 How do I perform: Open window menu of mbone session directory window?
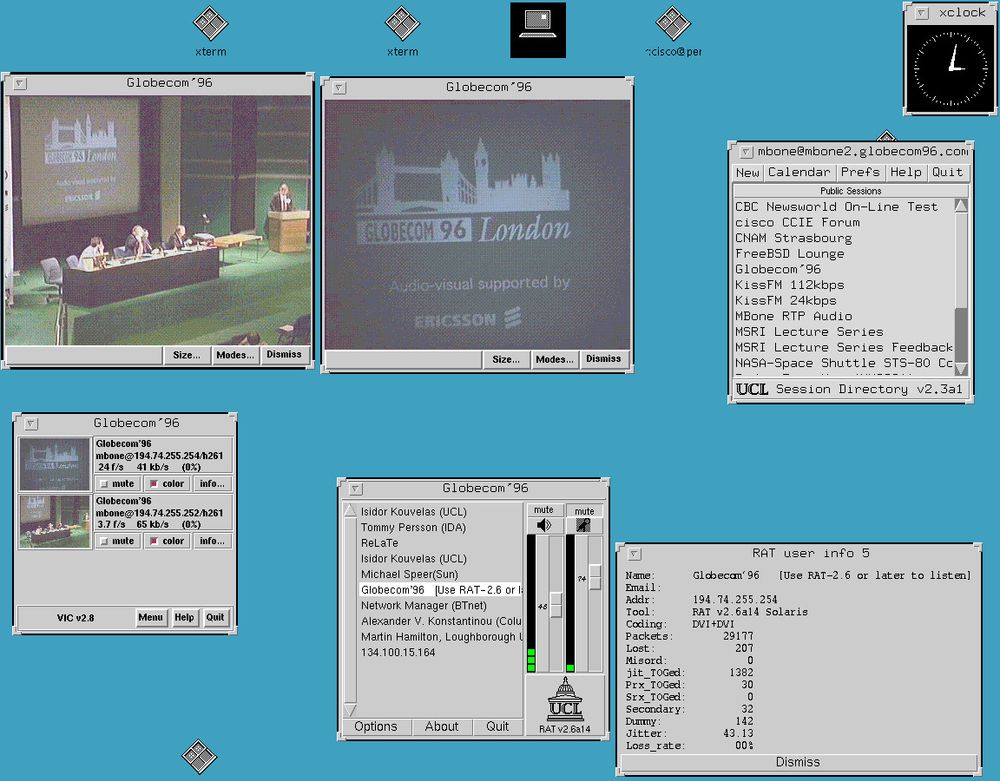pos(746,152)
